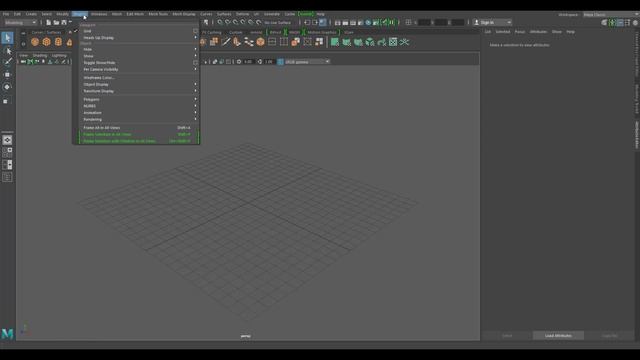This screenshot has height=360, width=640.
Task: Open the Workspace Maya Classic dropdown
Action: pos(610,14)
